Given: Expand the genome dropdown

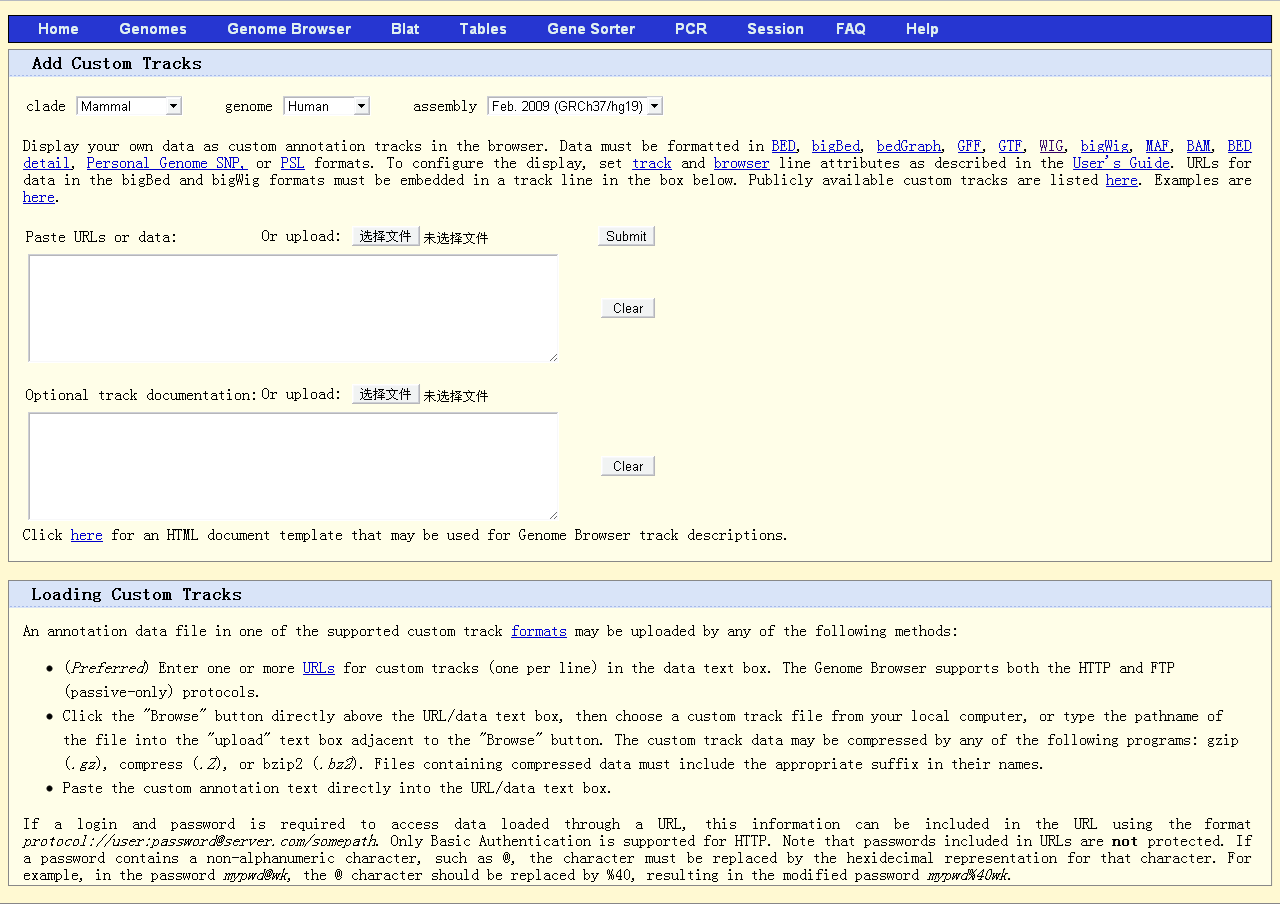Looking at the screenshot, I should tap(326, 106).
